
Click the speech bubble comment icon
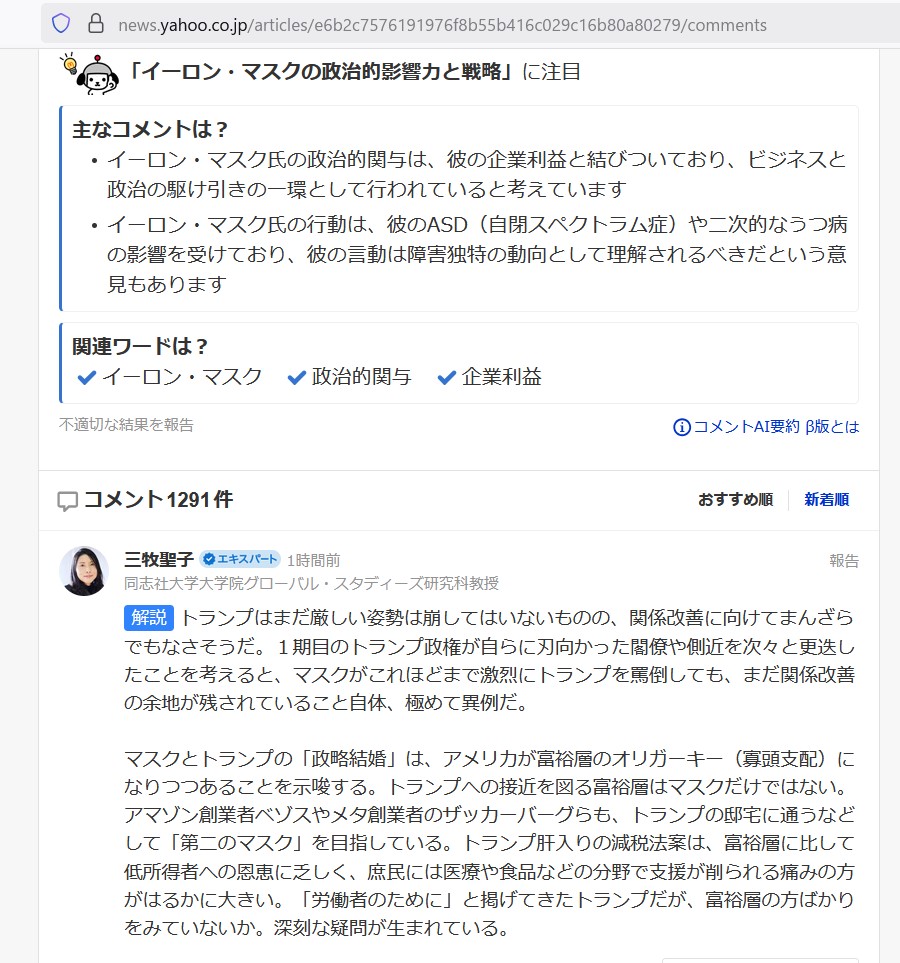pyautogui.click(x=67, y=501)
